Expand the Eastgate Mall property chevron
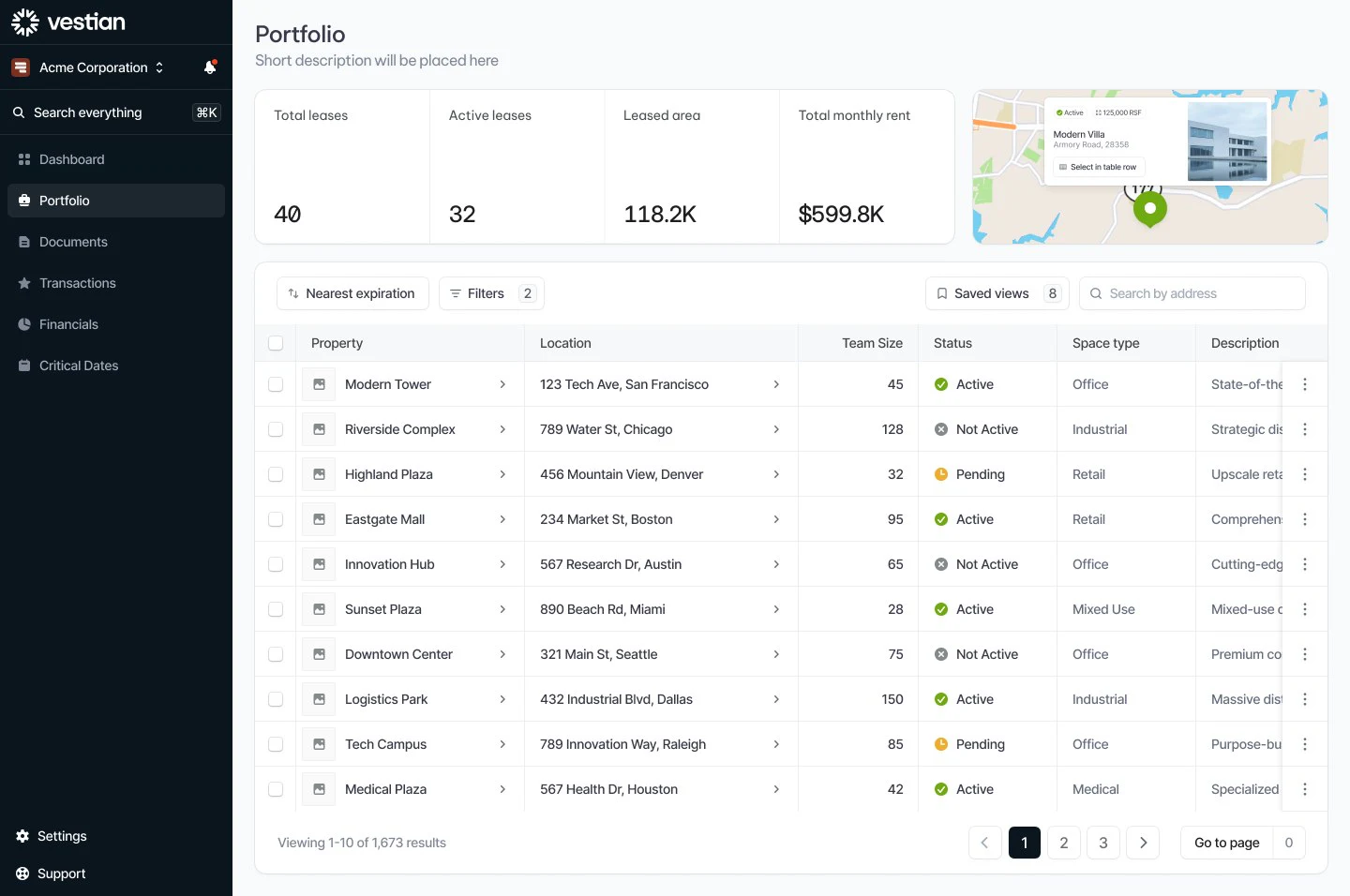This screenshot has height=896, width=1350. tap(502, 519)
